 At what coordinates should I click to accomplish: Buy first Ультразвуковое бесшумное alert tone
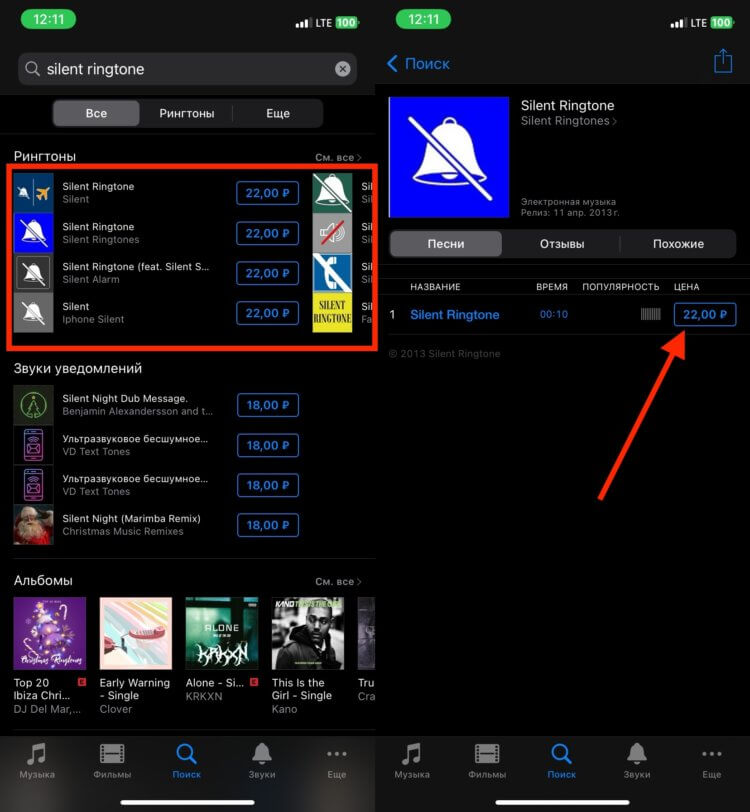(x=268, y=445)
